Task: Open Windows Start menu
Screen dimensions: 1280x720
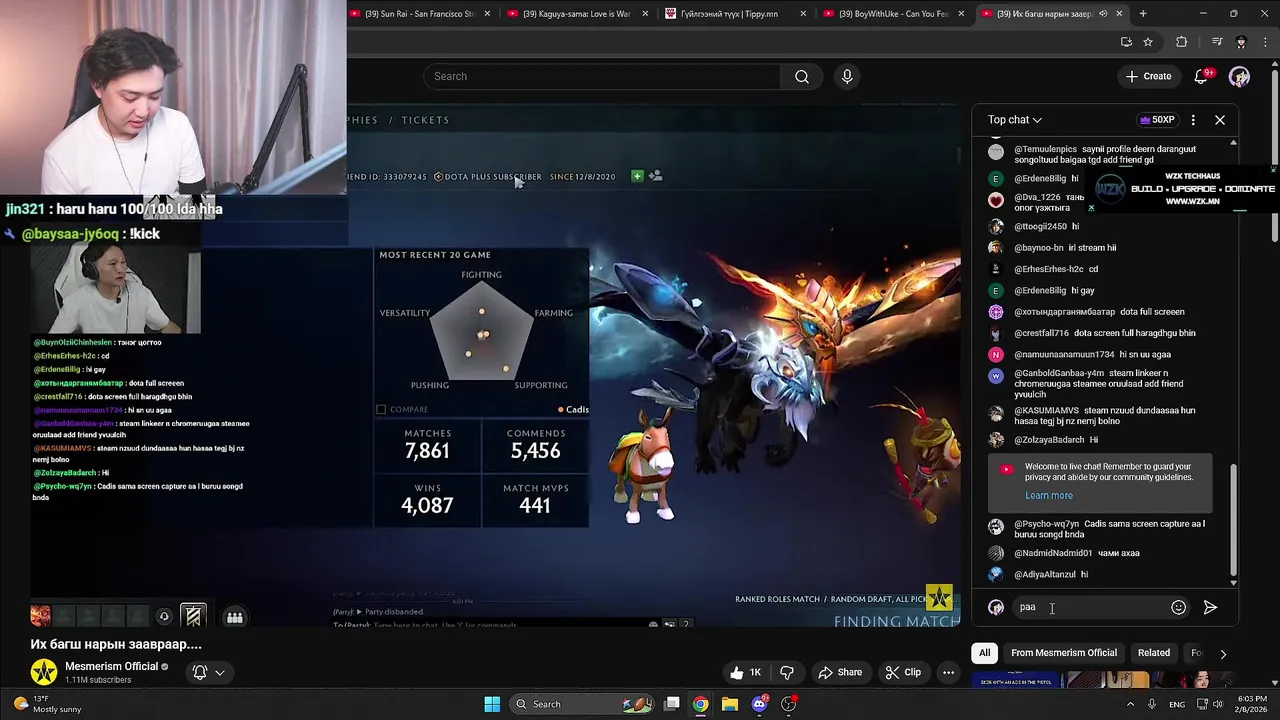Action: 492,704
